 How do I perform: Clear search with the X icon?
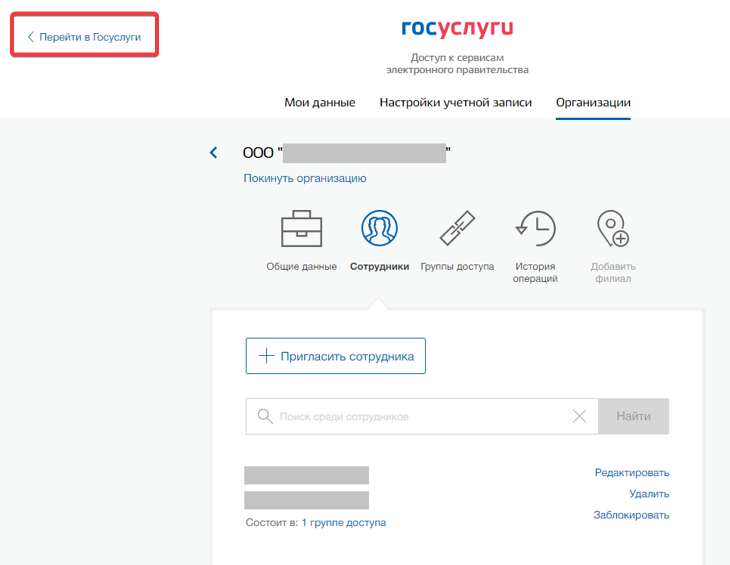[579, 416]
